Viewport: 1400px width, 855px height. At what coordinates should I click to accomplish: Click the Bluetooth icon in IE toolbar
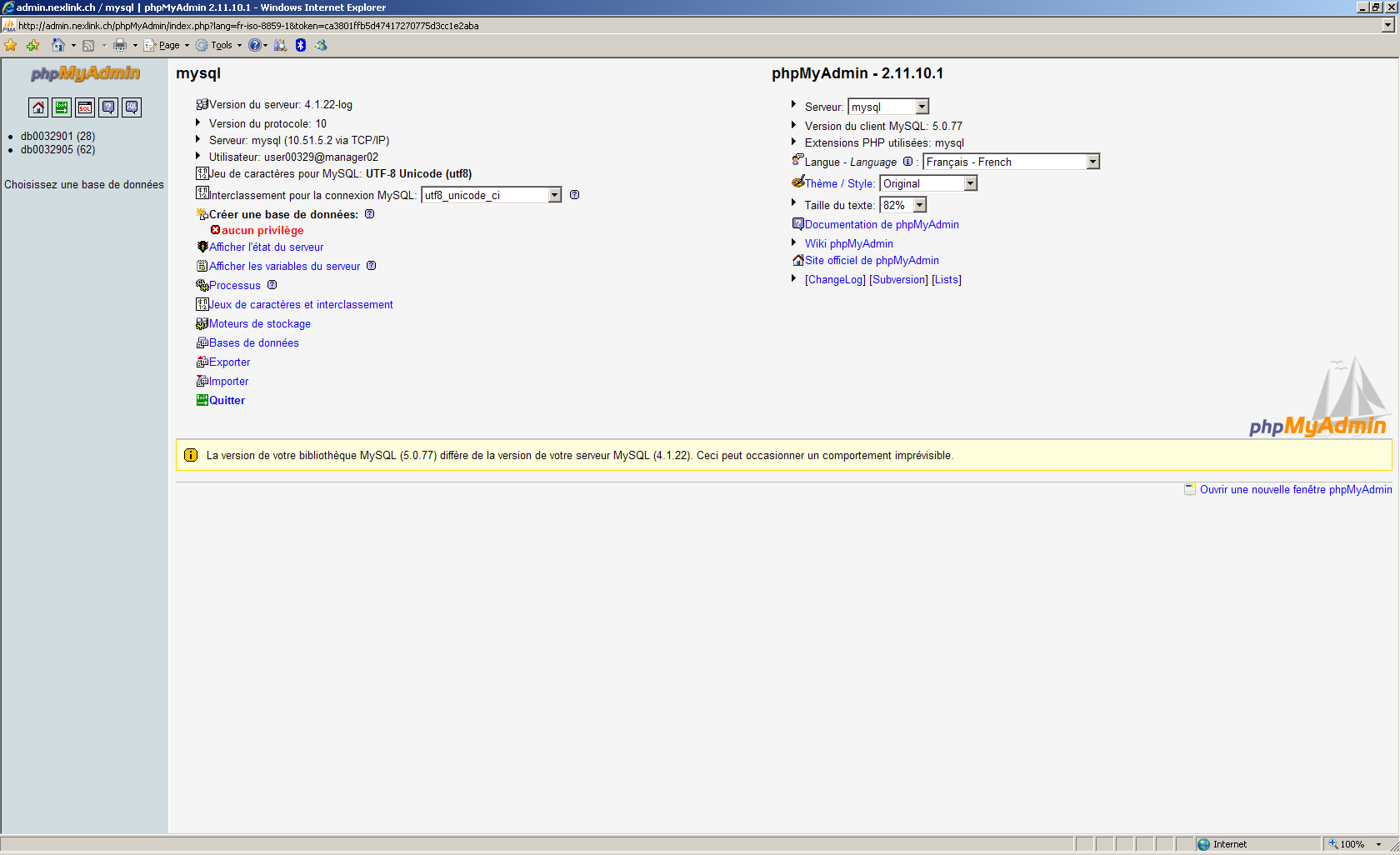click(301, 45)
